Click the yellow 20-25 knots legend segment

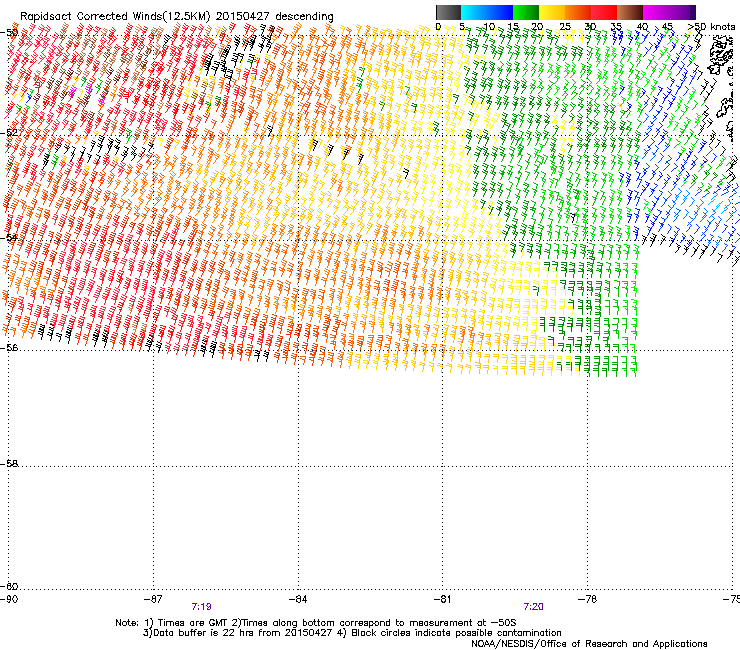(x=552, y=12)
